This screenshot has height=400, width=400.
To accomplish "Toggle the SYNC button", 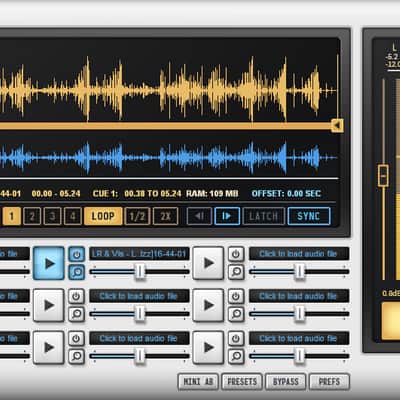I will (309, 216).
